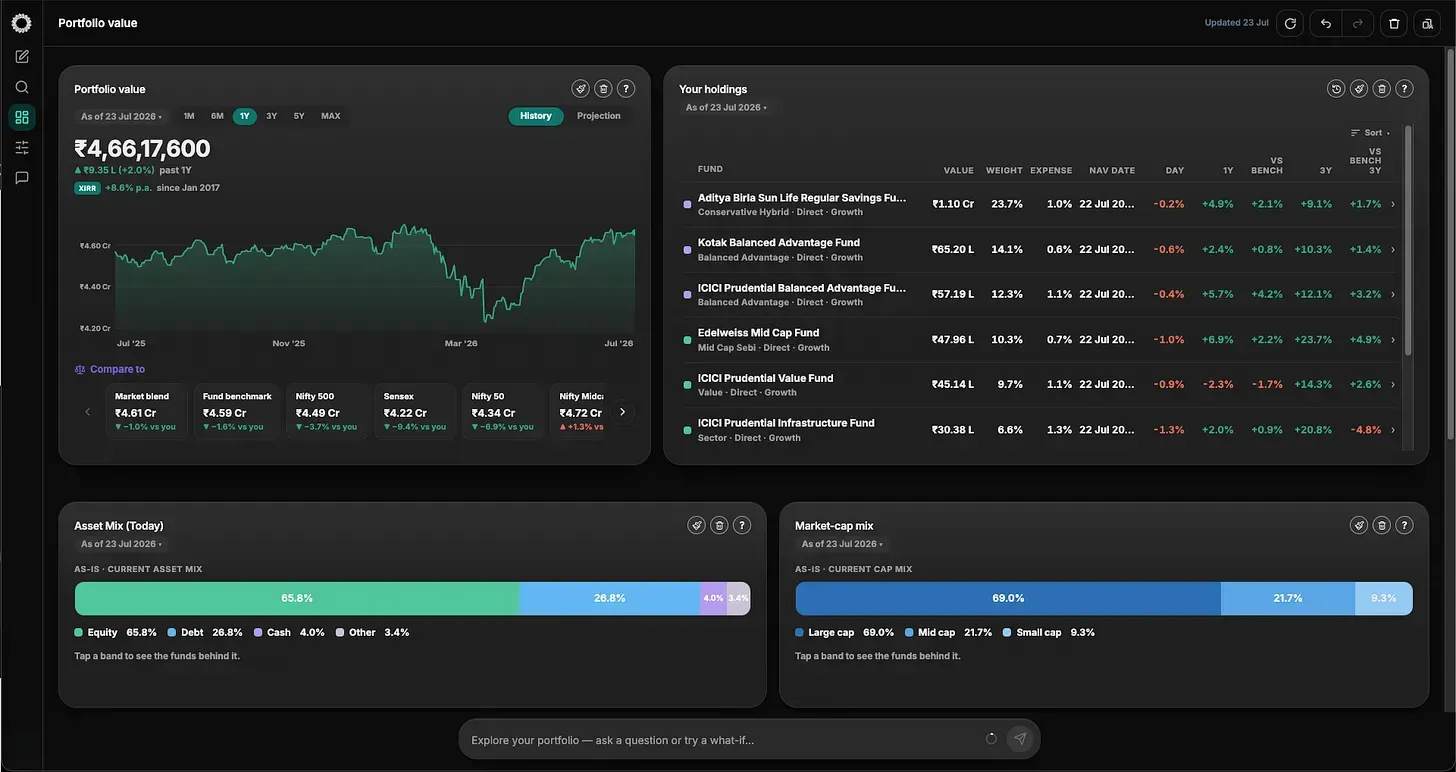Open the Market-cap mix As of date dropdown
The image size is (1456, 772).
pos(842,544)
